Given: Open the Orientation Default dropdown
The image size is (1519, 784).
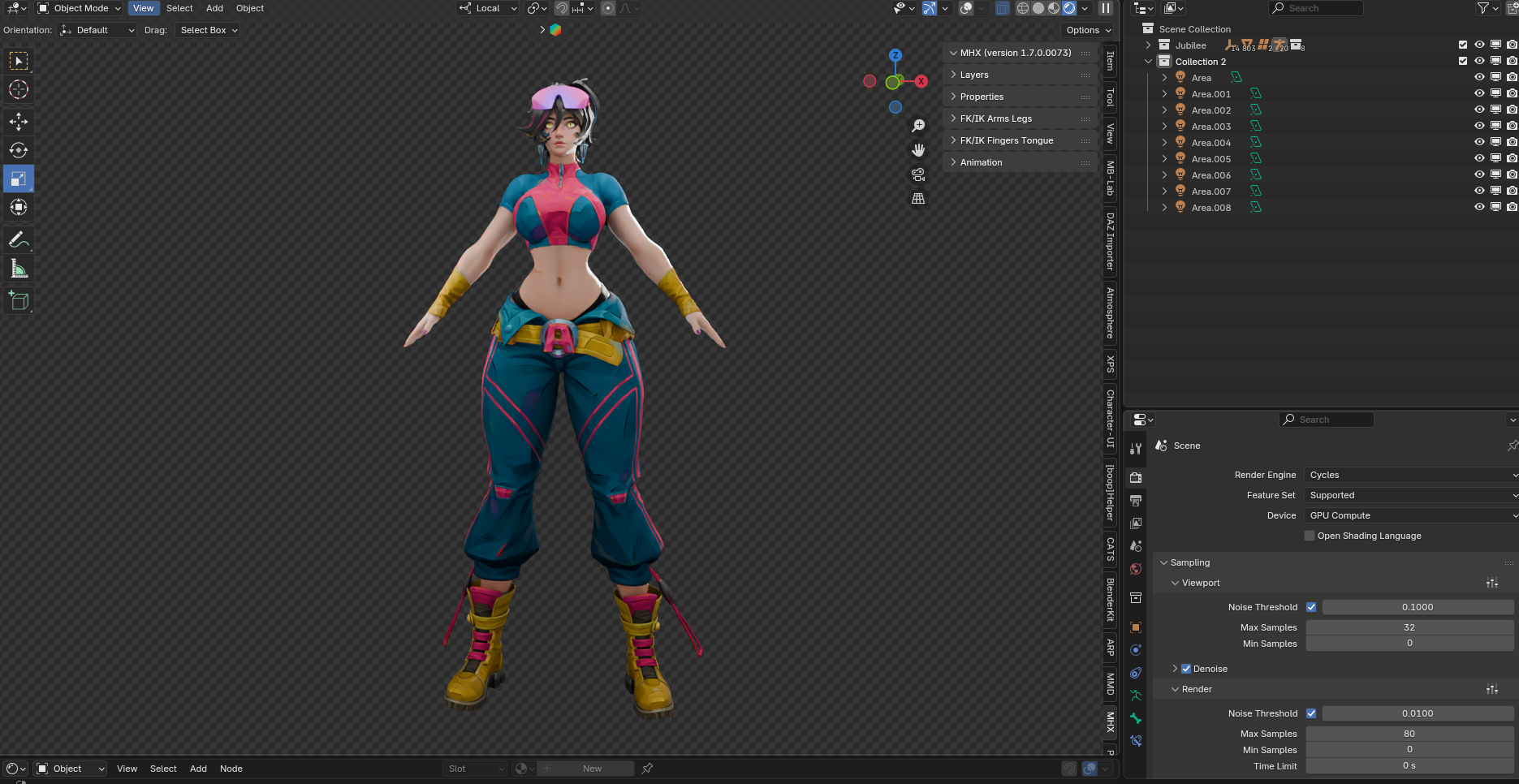Looking at the screenshot, I should (x=97, y=30).
